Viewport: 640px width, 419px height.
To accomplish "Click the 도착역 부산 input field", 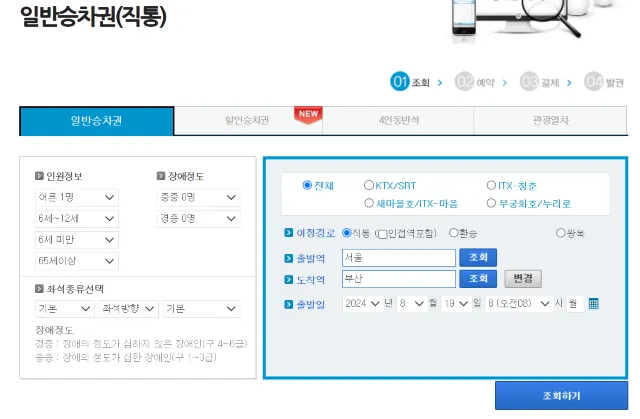I will click(x=397, y=279).
